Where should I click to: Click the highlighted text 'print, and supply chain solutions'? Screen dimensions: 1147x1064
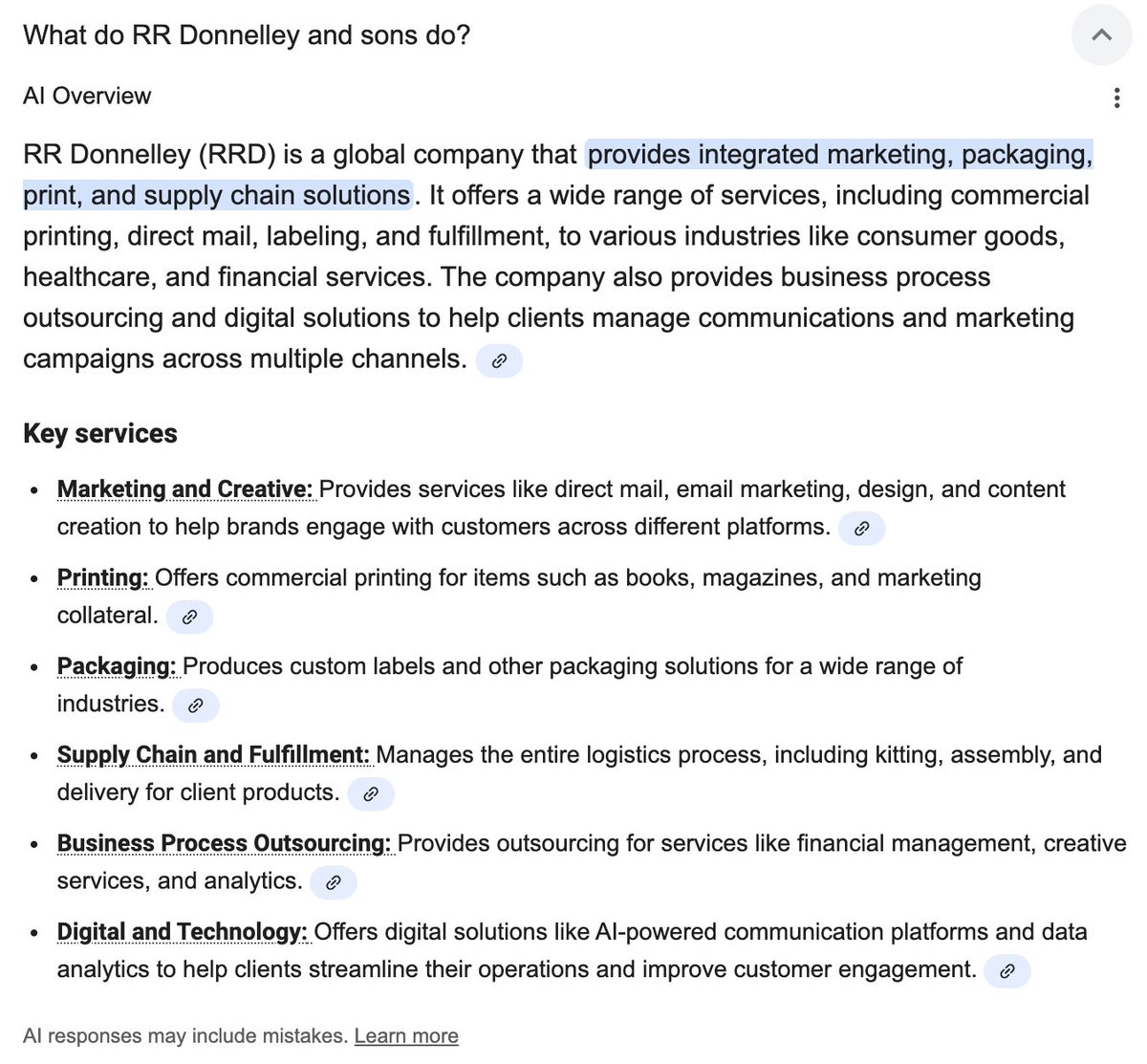pyautogui.click(x=217, y=195)
